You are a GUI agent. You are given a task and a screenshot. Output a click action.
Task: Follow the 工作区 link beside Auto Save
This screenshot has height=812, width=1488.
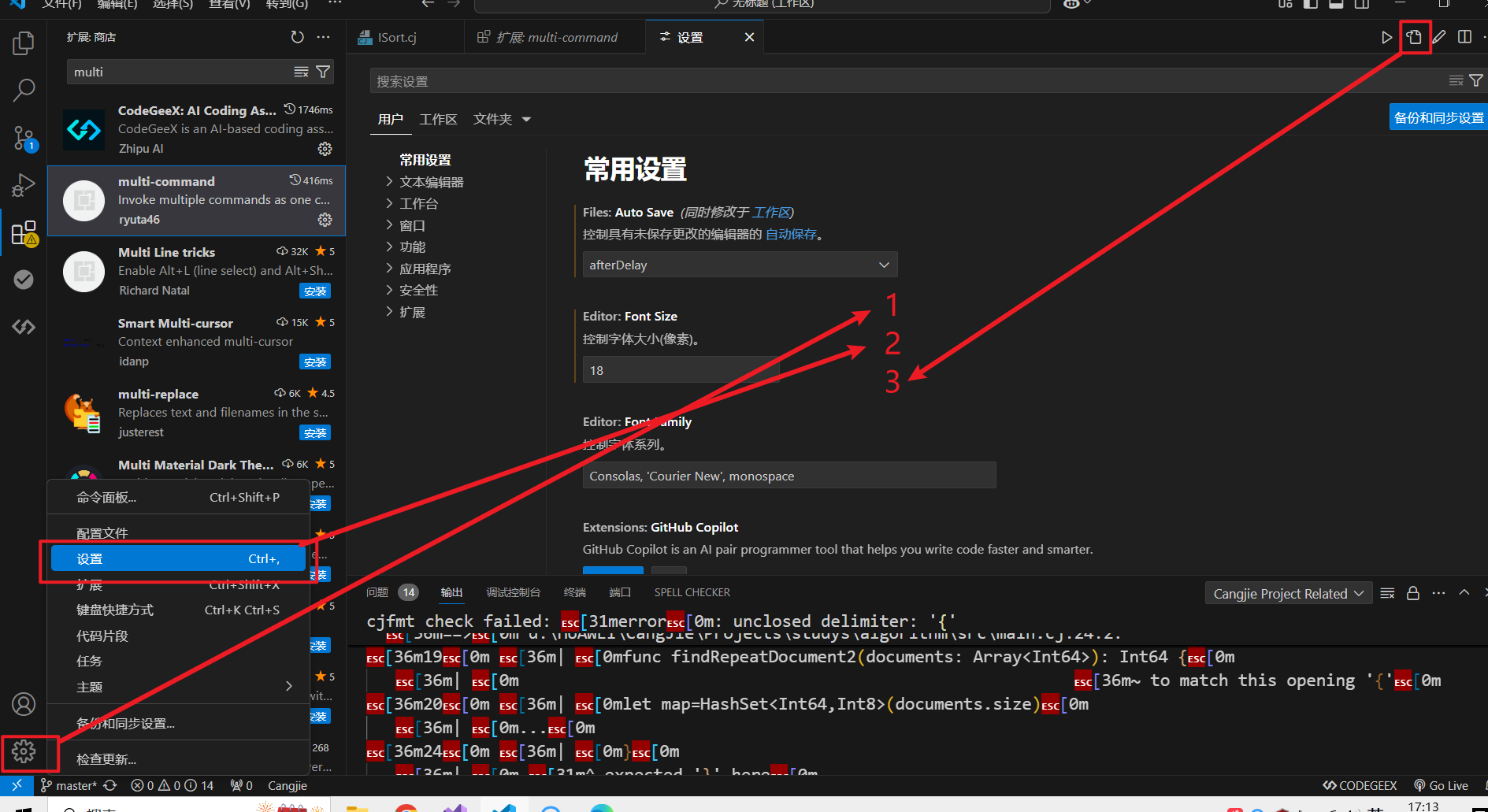point(771,212)
